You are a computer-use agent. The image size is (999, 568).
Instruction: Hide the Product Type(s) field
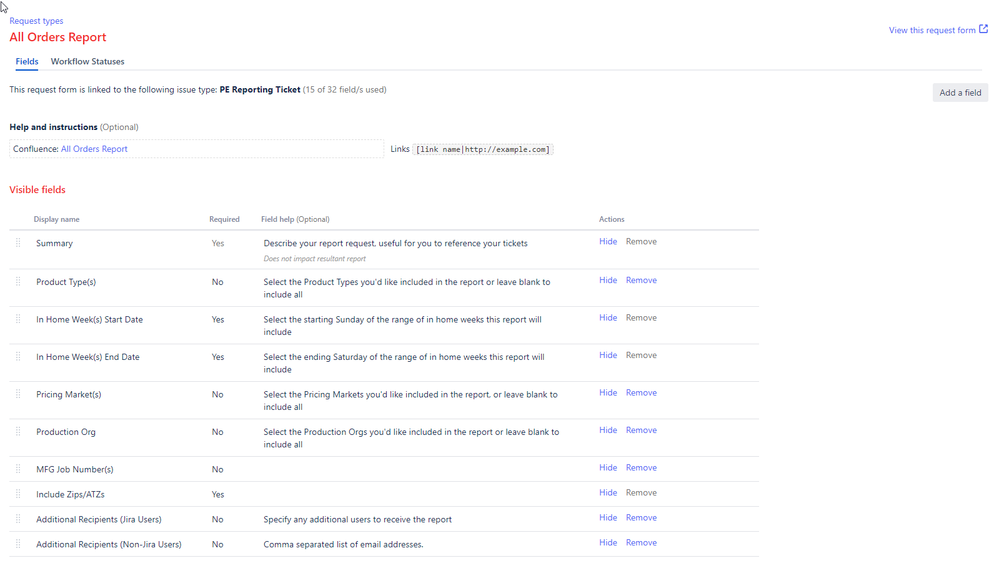pyautogui.click(x=608, y=280)
